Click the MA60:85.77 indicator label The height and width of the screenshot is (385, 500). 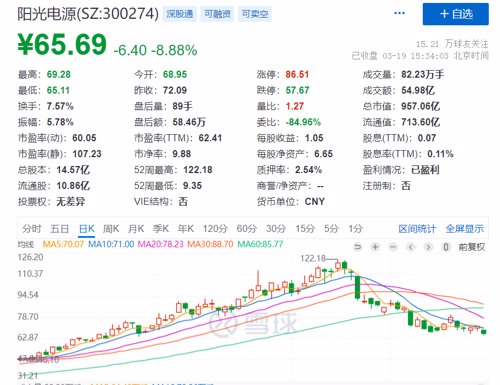pyautogui.click(x=260, y=244)
